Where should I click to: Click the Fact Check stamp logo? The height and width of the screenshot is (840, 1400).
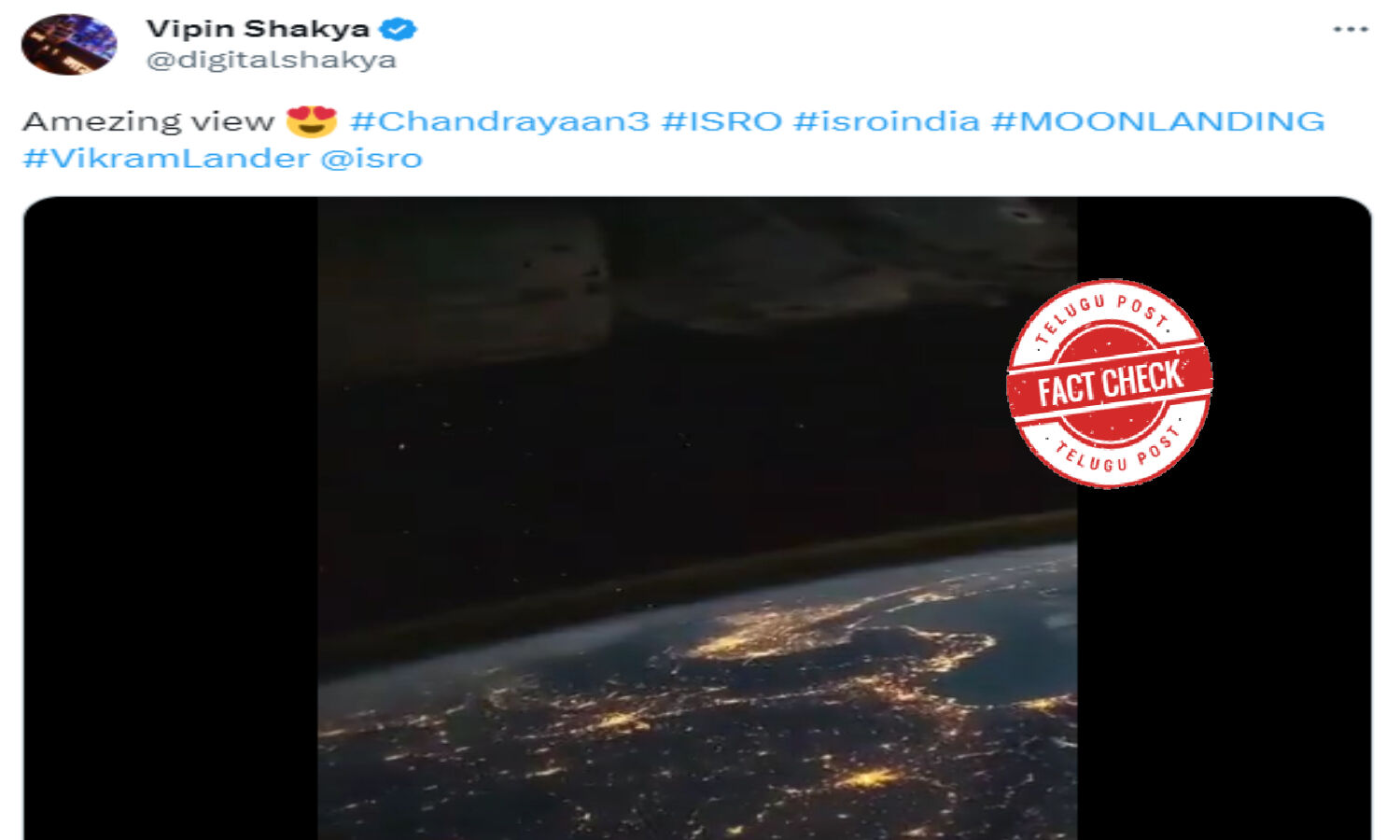click(1109, 383)
